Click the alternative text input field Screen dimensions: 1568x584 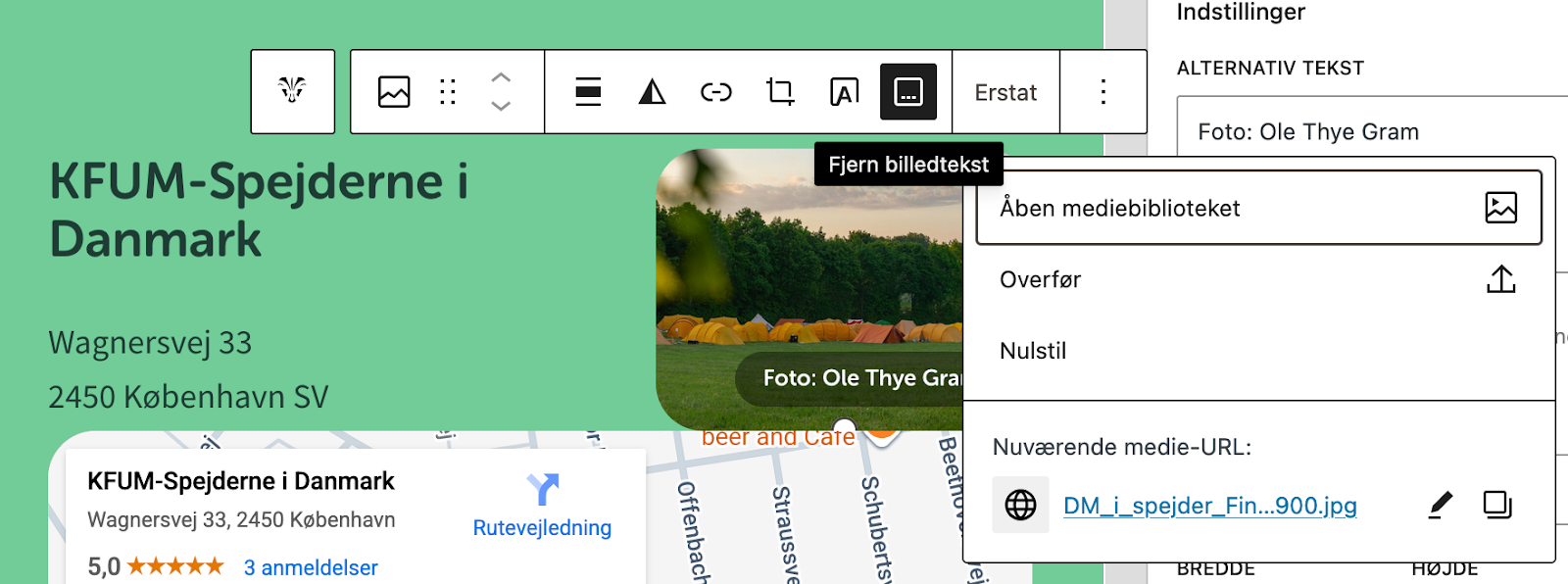(1372, 131)
